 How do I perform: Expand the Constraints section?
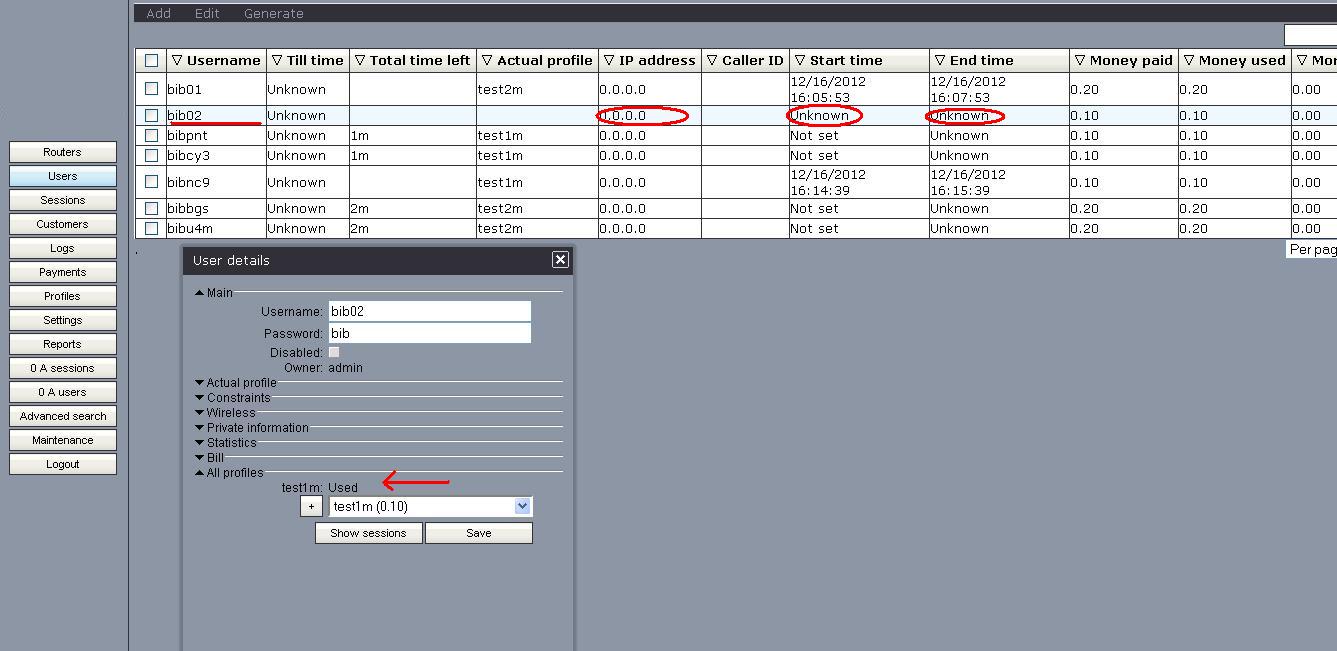coord(233,397)
